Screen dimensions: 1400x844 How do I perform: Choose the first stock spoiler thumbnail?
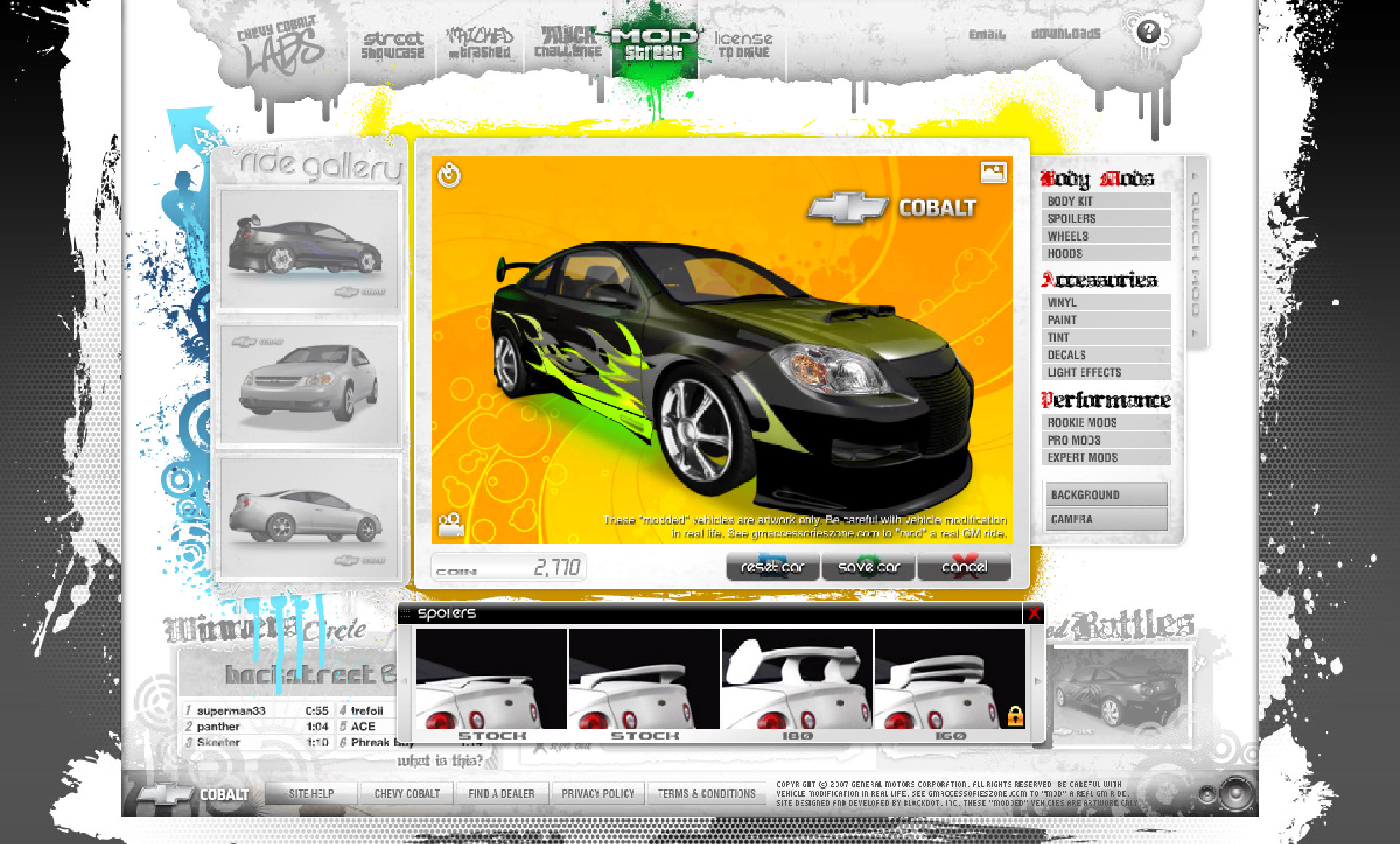491,679
